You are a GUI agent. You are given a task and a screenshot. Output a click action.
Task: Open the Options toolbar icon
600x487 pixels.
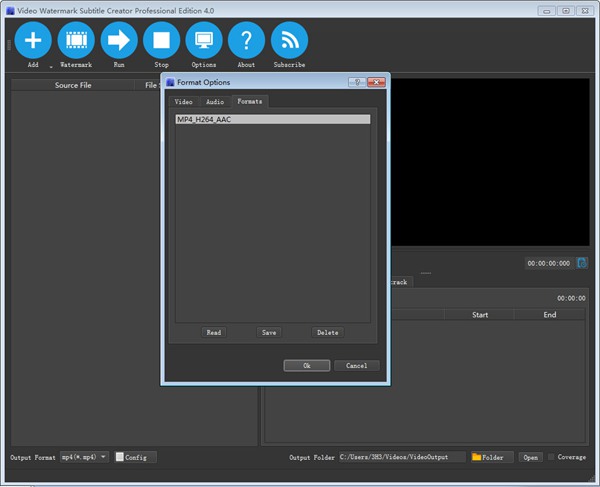pyautogui.click(x=204, y=40)
